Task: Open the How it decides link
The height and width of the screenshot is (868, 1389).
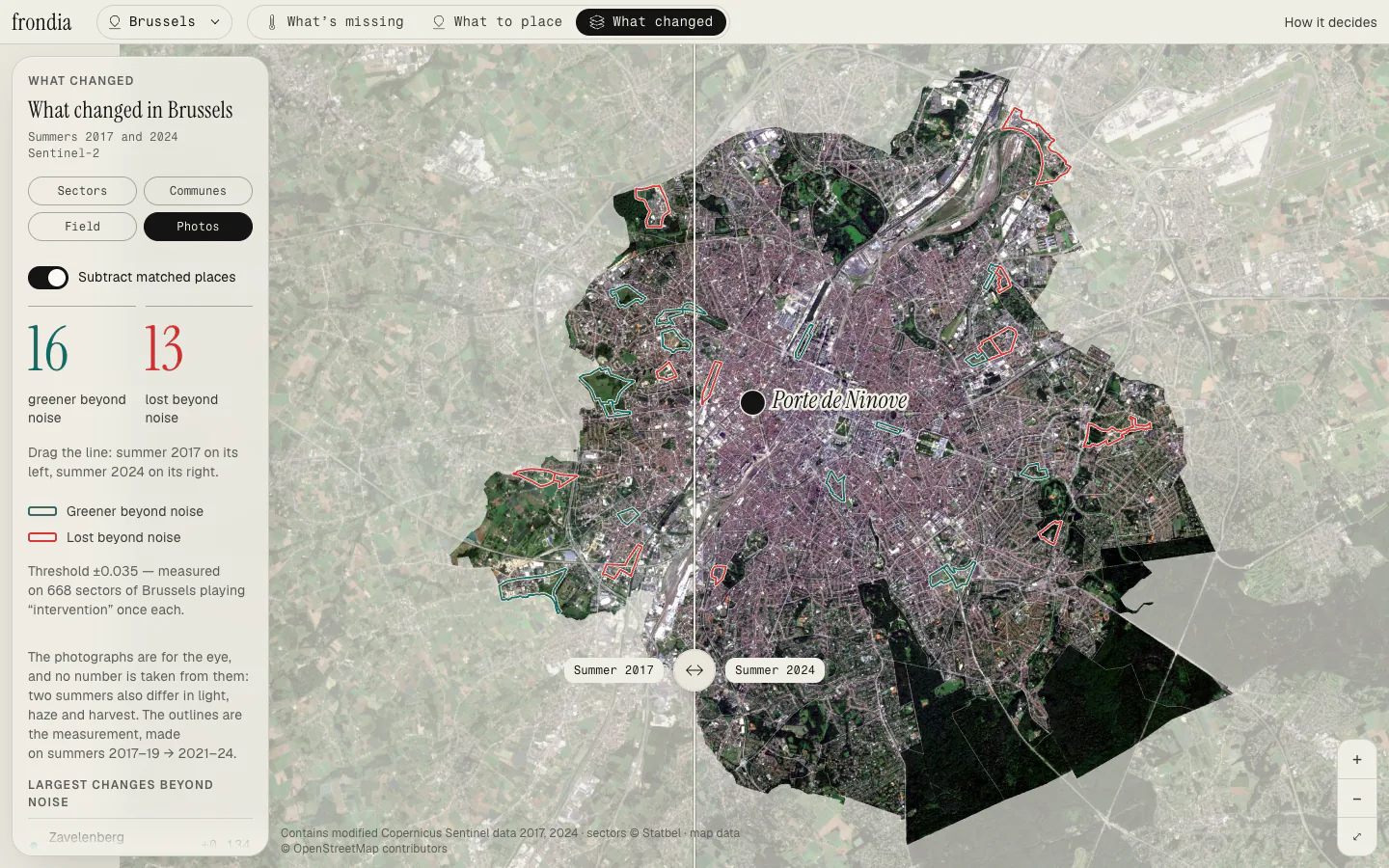Action: click(1330, 22)
